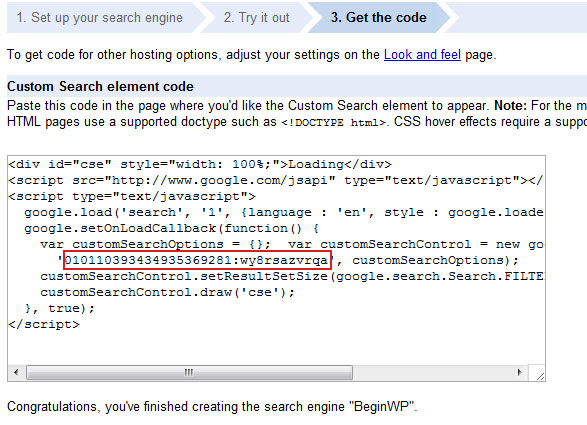Click the <div id="cse" line of code
Screen dimensions: 587x425
click(200, 164)
